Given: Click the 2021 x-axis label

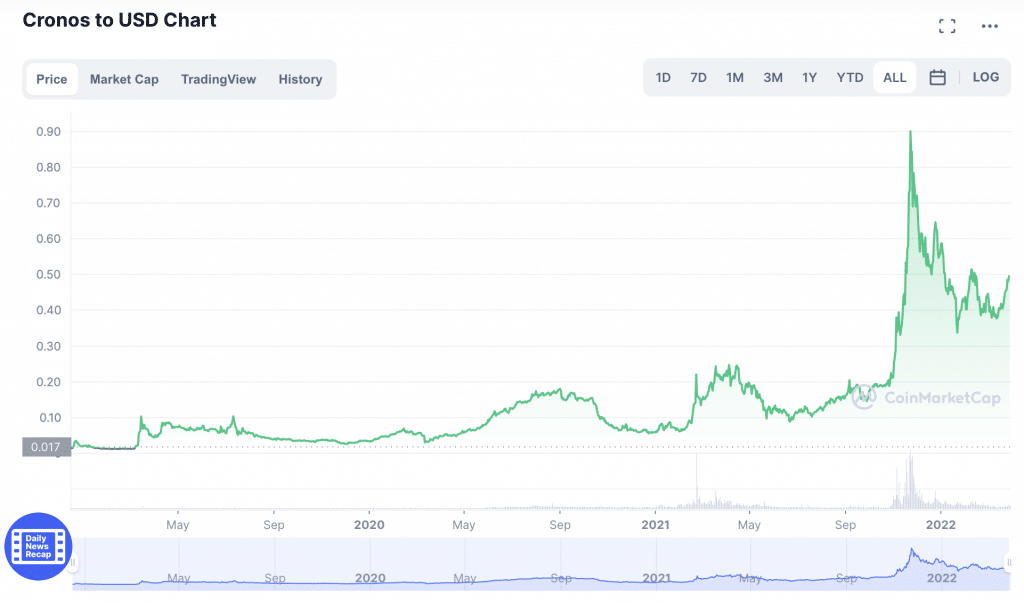Looking at the screenshot, I should pos(655,525).
